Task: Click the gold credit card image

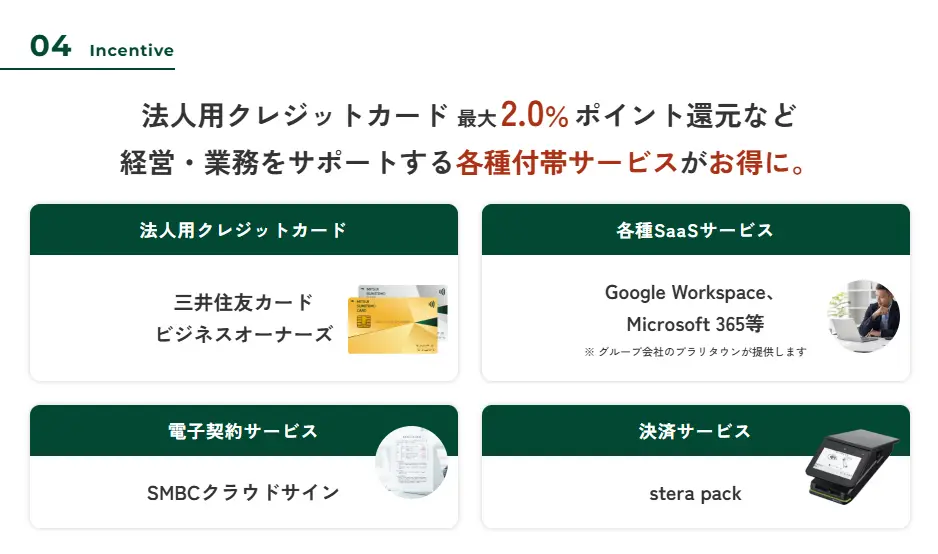Action: coord(392,324)
